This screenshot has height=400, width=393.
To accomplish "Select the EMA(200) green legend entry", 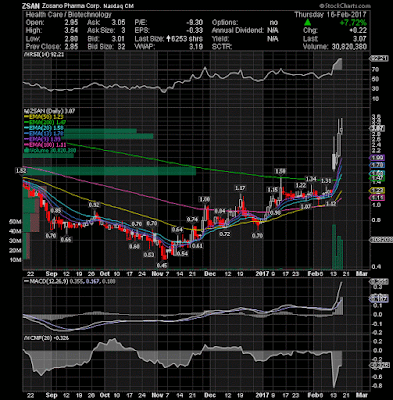I will tap(45, 122).
